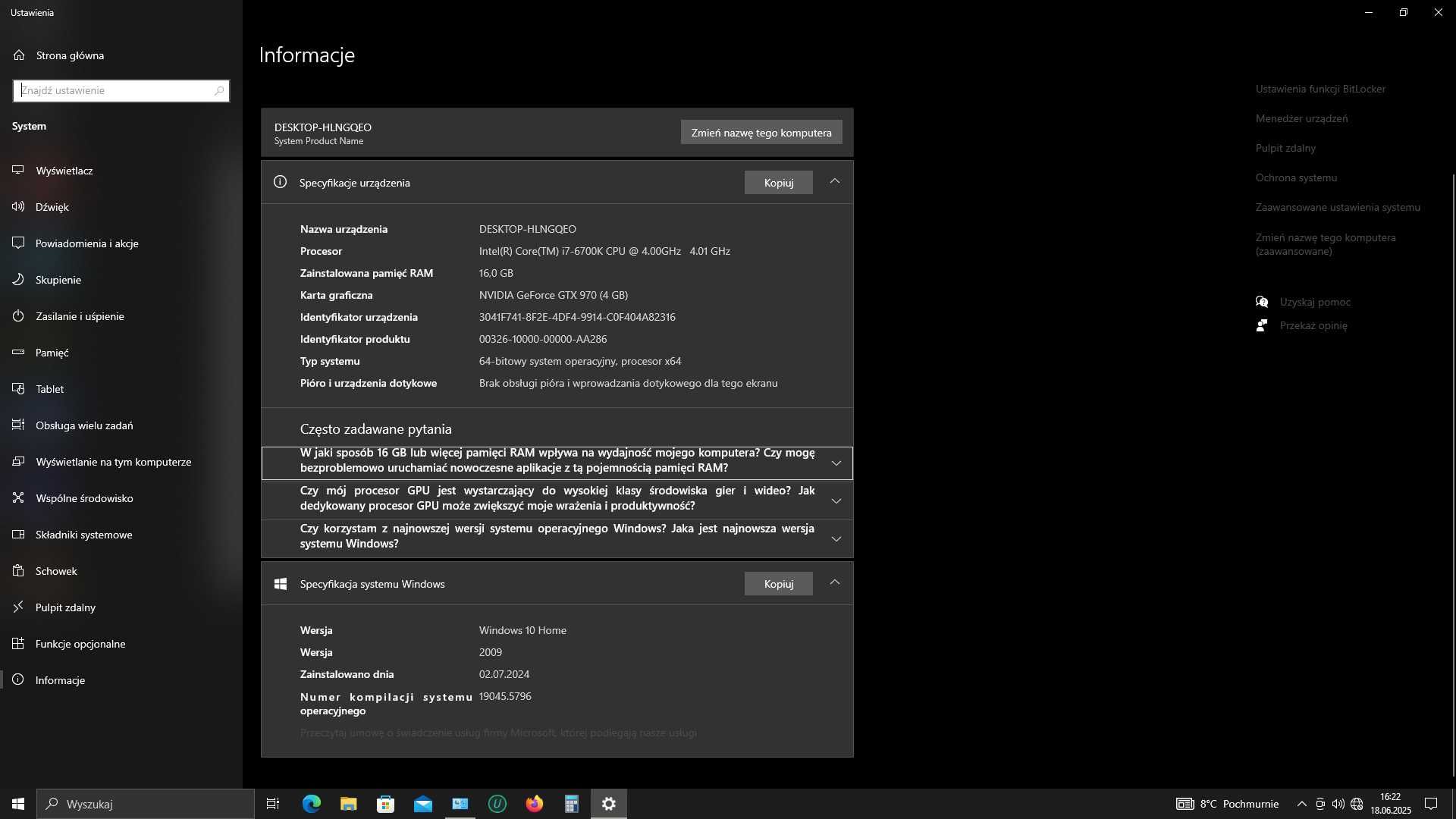Click the Windows logo in specification header
This screenshot has height=819, width=1456.
pos(280,584)
